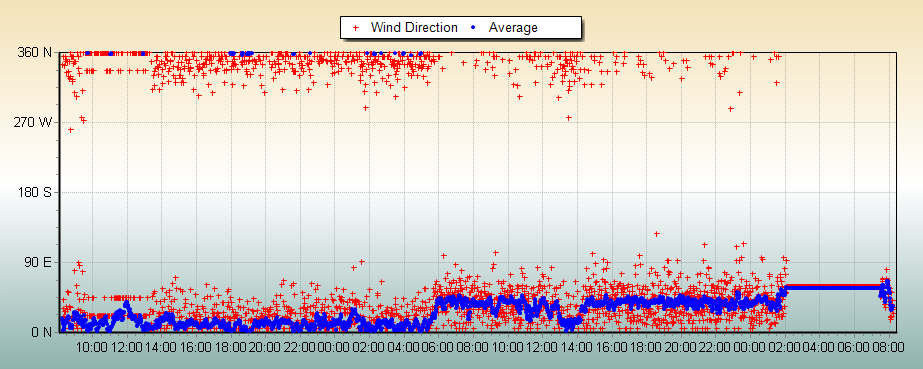Click the 180 S axis label
Viewport: 923px width, 369px height.
tap(35, 192)
